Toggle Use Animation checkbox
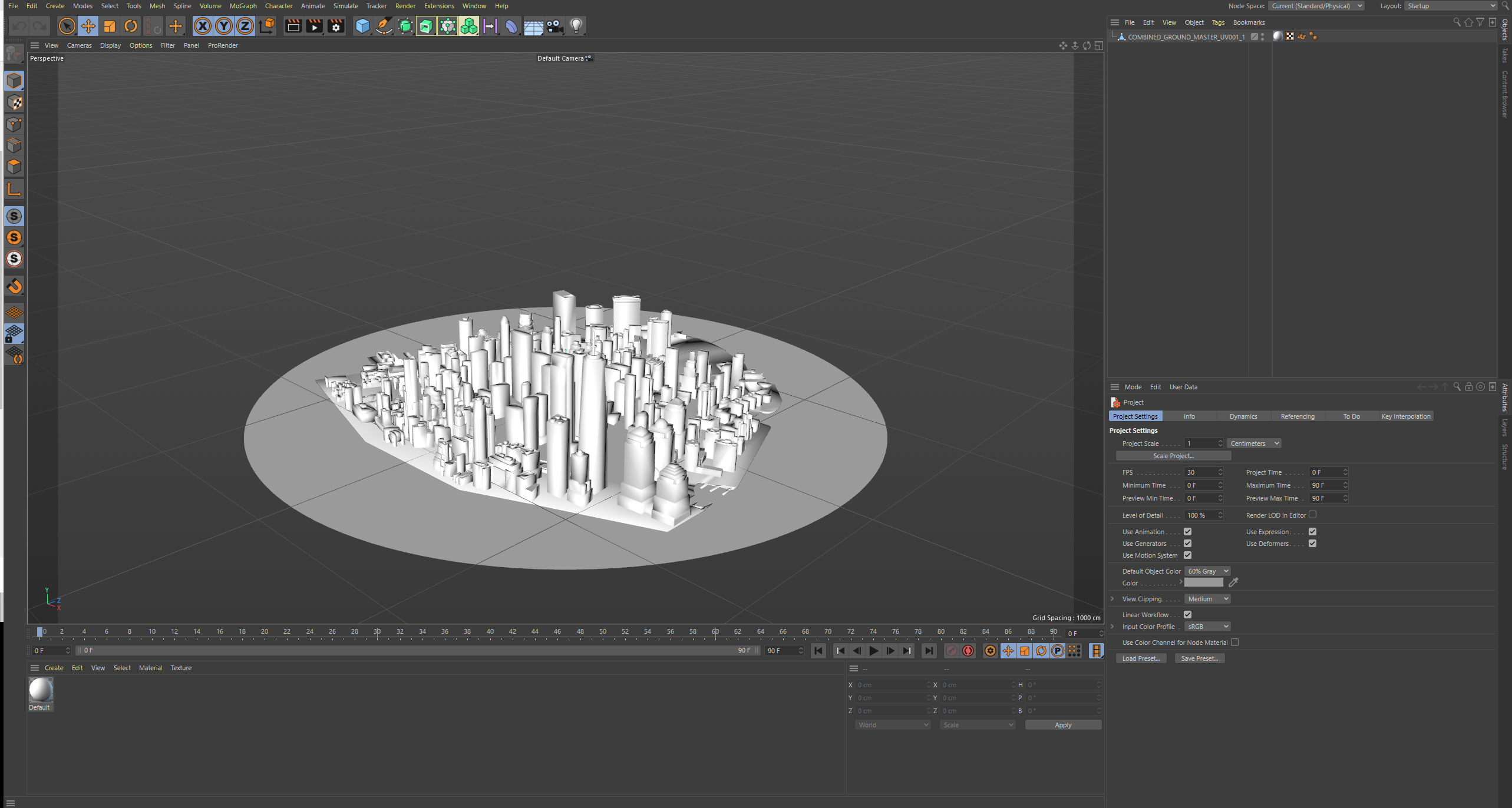1512x808 pixels. point(1186,531)
